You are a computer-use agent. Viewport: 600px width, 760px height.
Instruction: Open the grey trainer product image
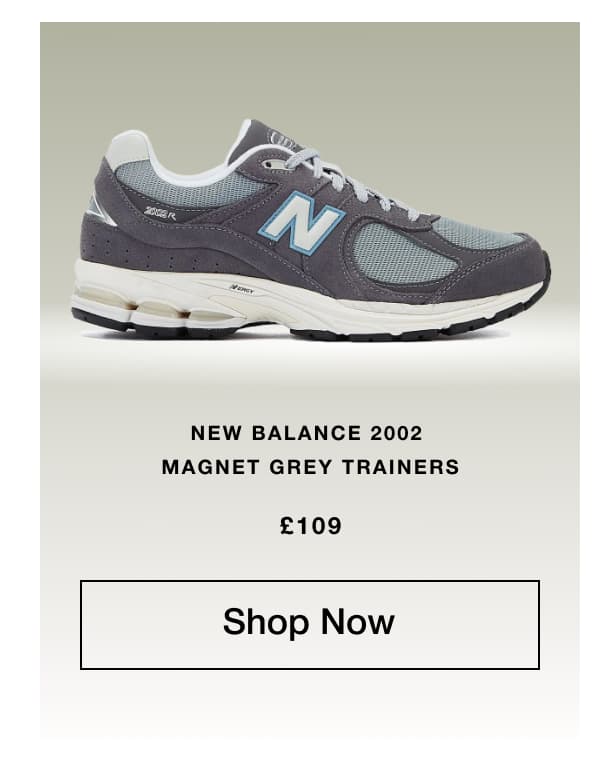click(x=310, y=230)
